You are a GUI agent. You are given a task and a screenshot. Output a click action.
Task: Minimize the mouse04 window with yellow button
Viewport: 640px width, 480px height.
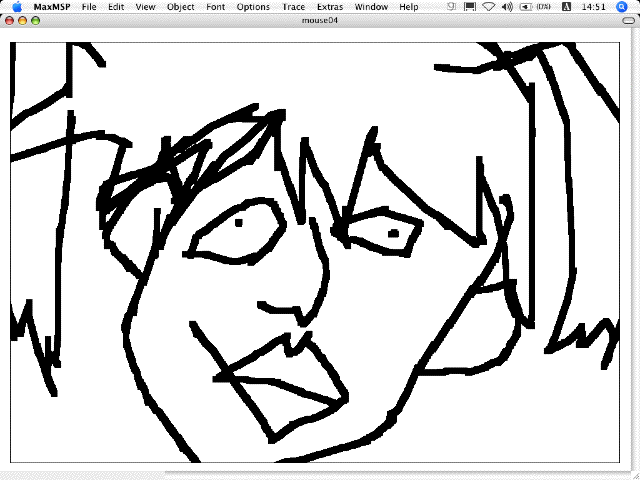point(22,20)
